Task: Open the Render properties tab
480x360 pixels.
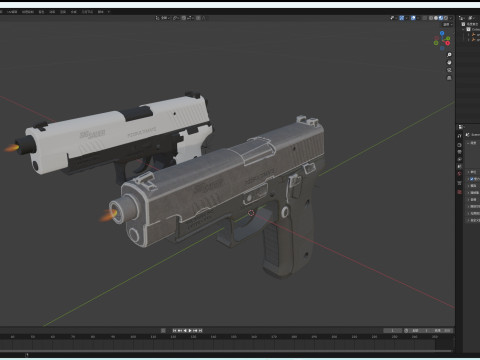Action: 460,145
